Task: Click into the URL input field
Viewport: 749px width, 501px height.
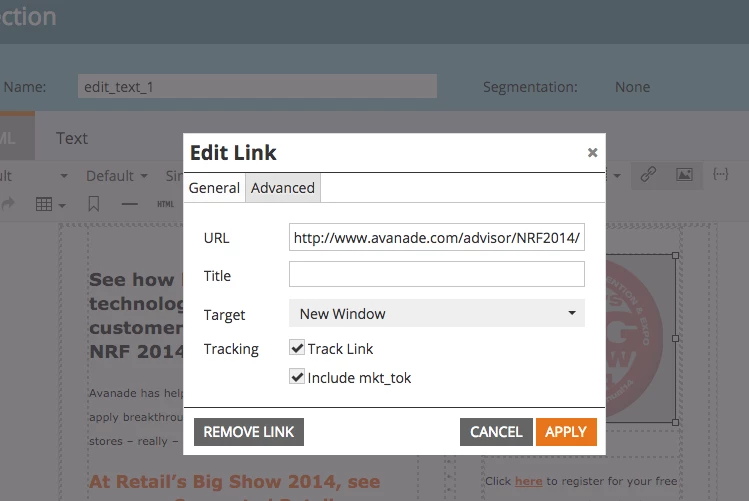Action: tap(437, 237)
